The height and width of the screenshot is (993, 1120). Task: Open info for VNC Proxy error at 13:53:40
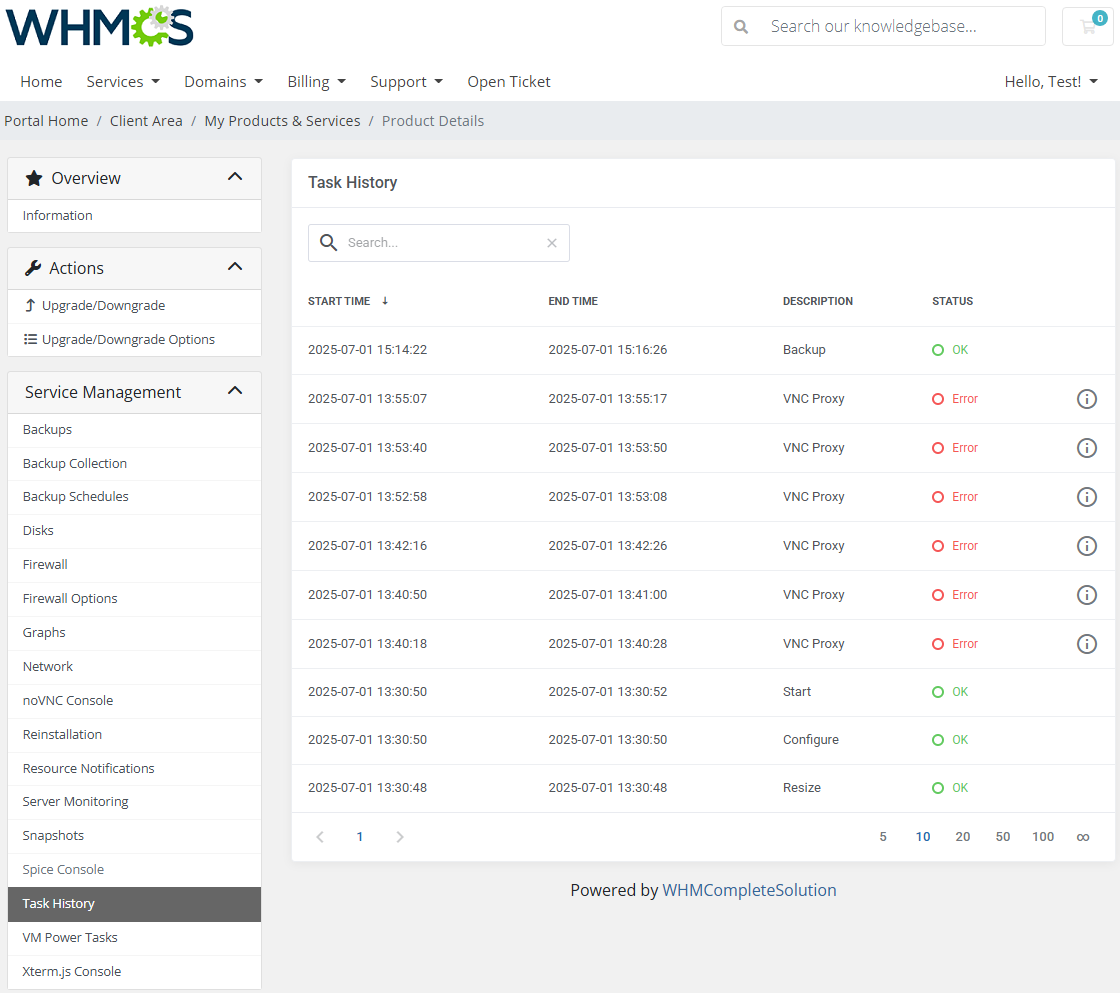pyautogui.click(x=1086, y=448)
